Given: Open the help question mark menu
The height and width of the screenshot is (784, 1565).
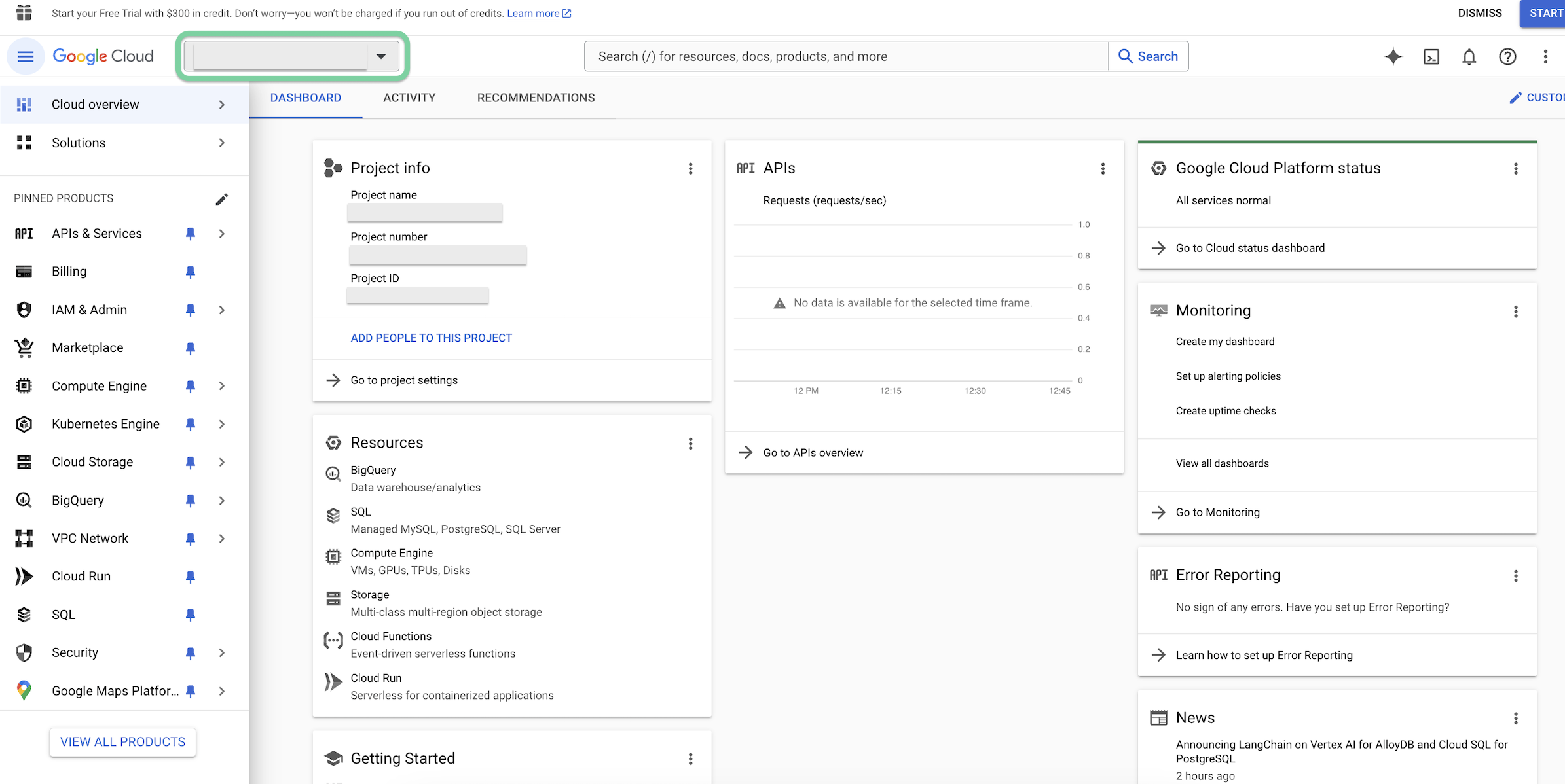Looking at the screenshot, I should point(1507,56).
